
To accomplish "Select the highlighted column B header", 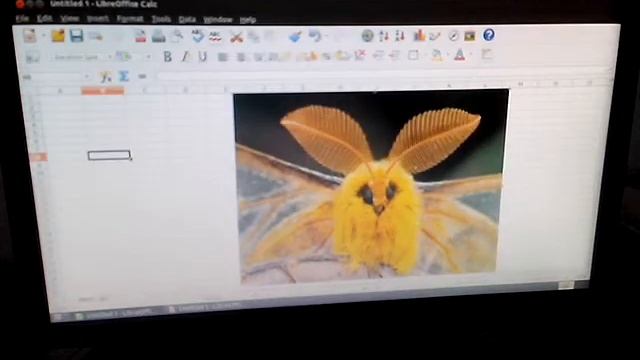I will 102,91.
